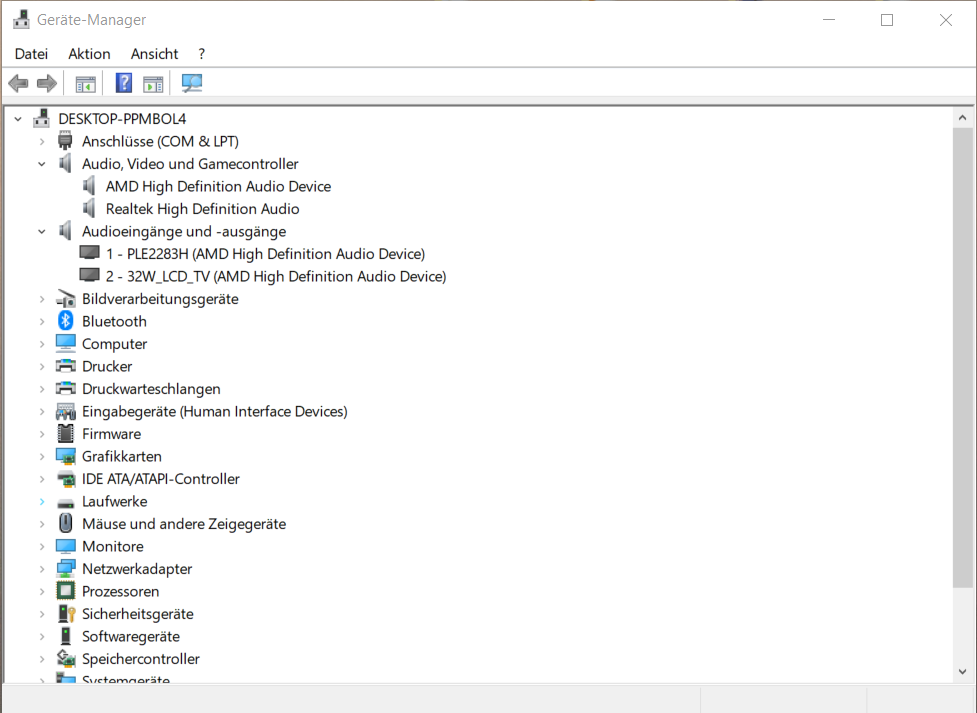
Task: Show or hide the action pane toolbar icon
Action: point(153,84)
